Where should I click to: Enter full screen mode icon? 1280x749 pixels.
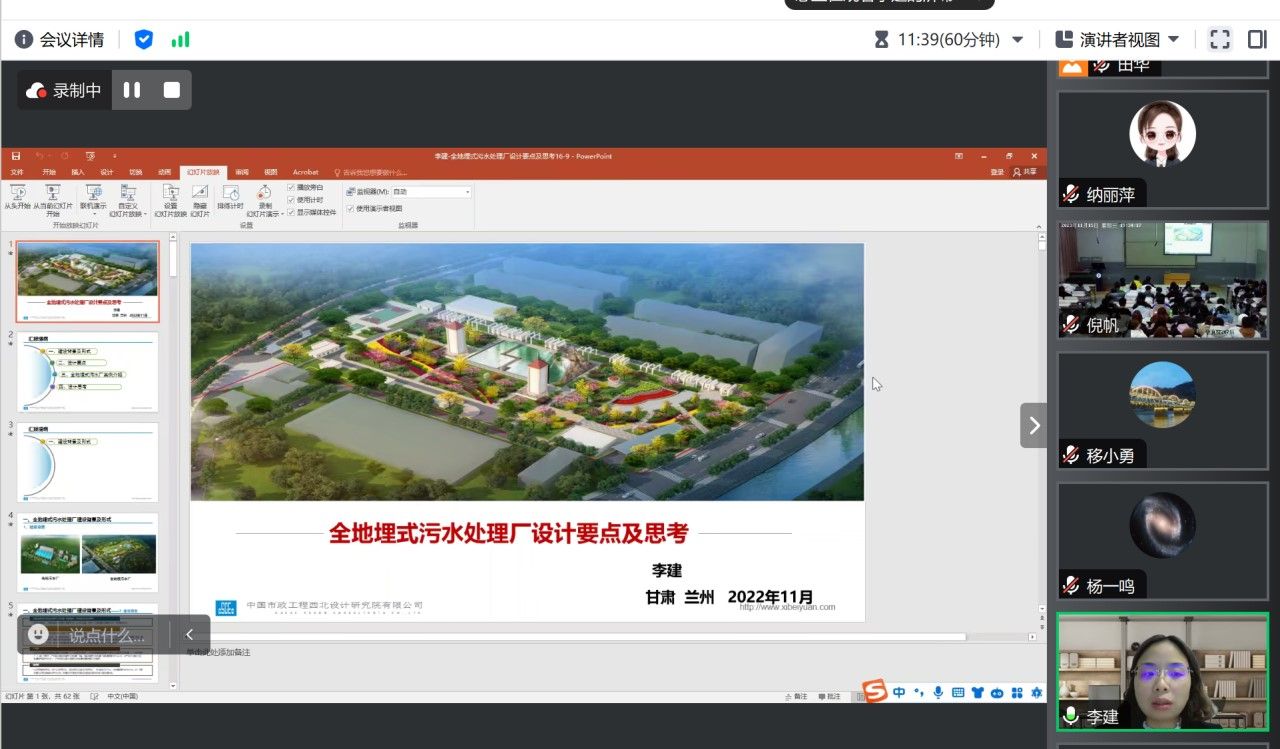point(1220,39)
